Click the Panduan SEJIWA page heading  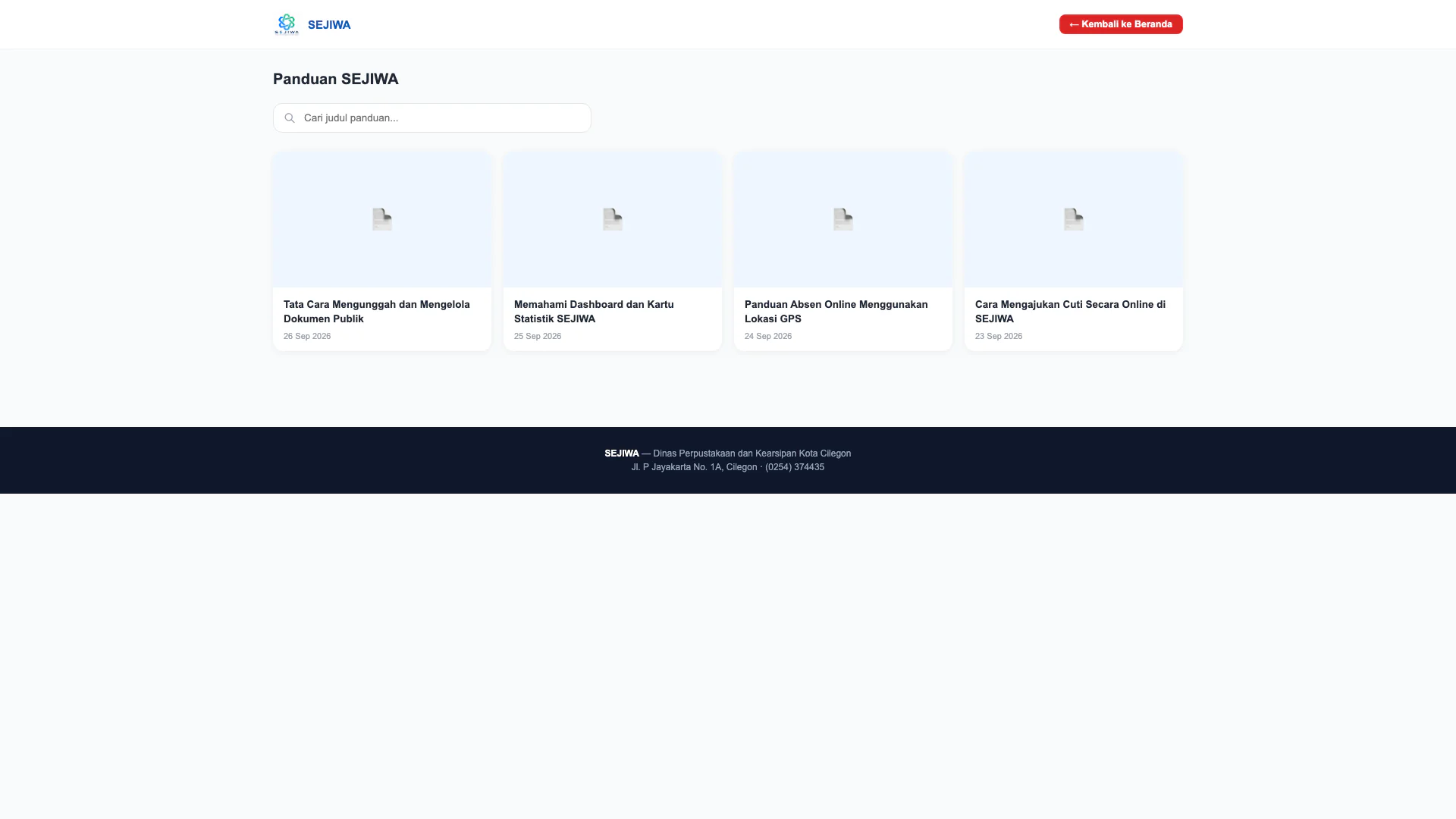pos(336,79)
